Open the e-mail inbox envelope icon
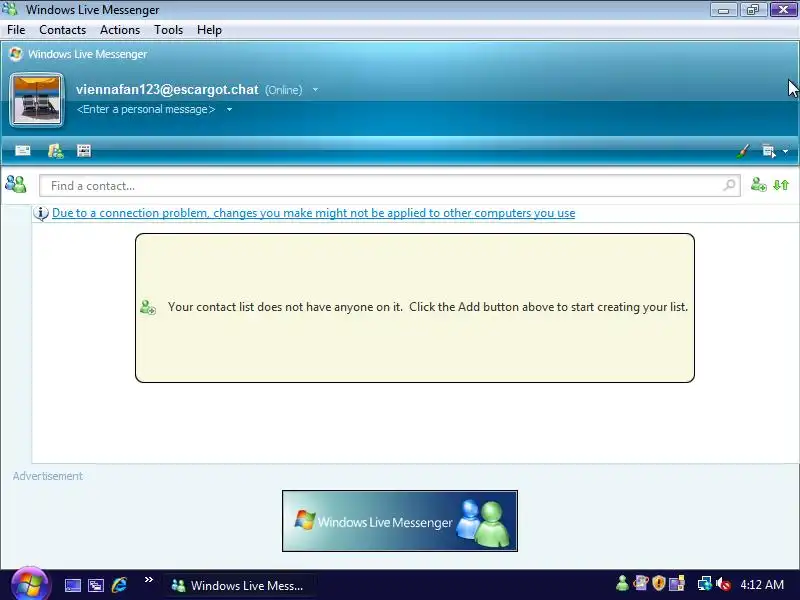Screen dimensions: 800x600 coord(23,151)
